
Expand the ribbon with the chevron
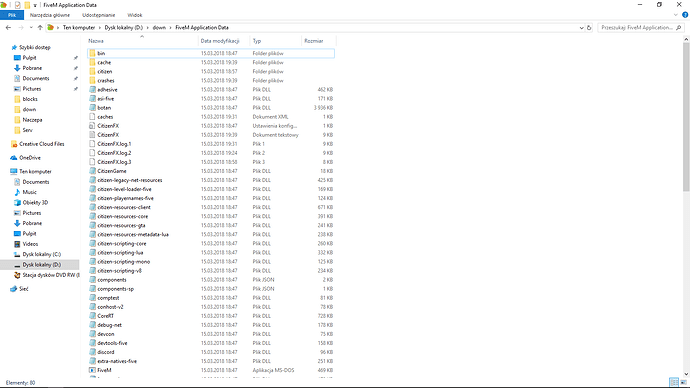pyautogui.click(x=675, y=15)
